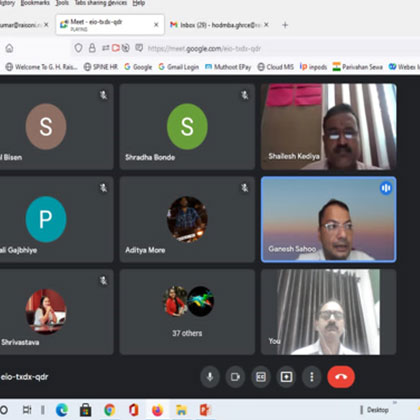Viewport: 420px width, 420px height.
Task: Open Welcome To G. H. Rais bookmark
Action: 42,67
